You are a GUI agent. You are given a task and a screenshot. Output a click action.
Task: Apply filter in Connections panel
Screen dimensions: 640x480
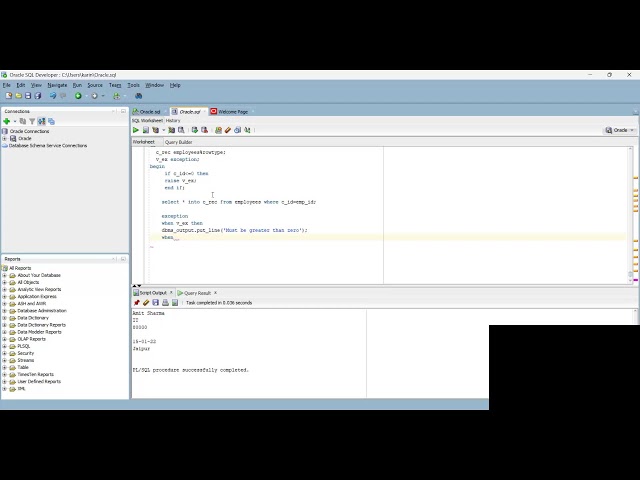click(32, 121)
